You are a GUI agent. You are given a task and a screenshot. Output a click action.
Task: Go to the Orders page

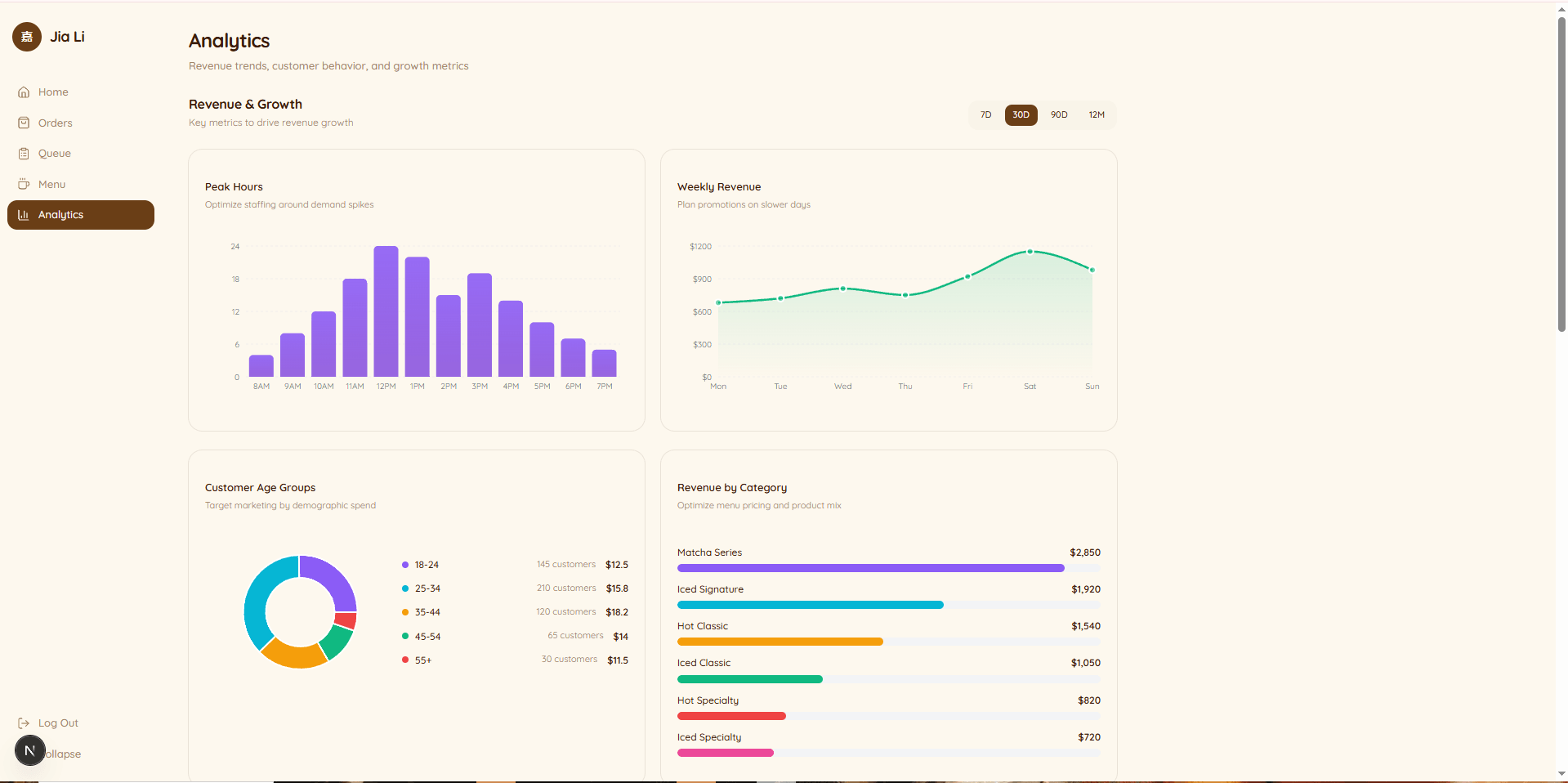(x=81, y=123)
